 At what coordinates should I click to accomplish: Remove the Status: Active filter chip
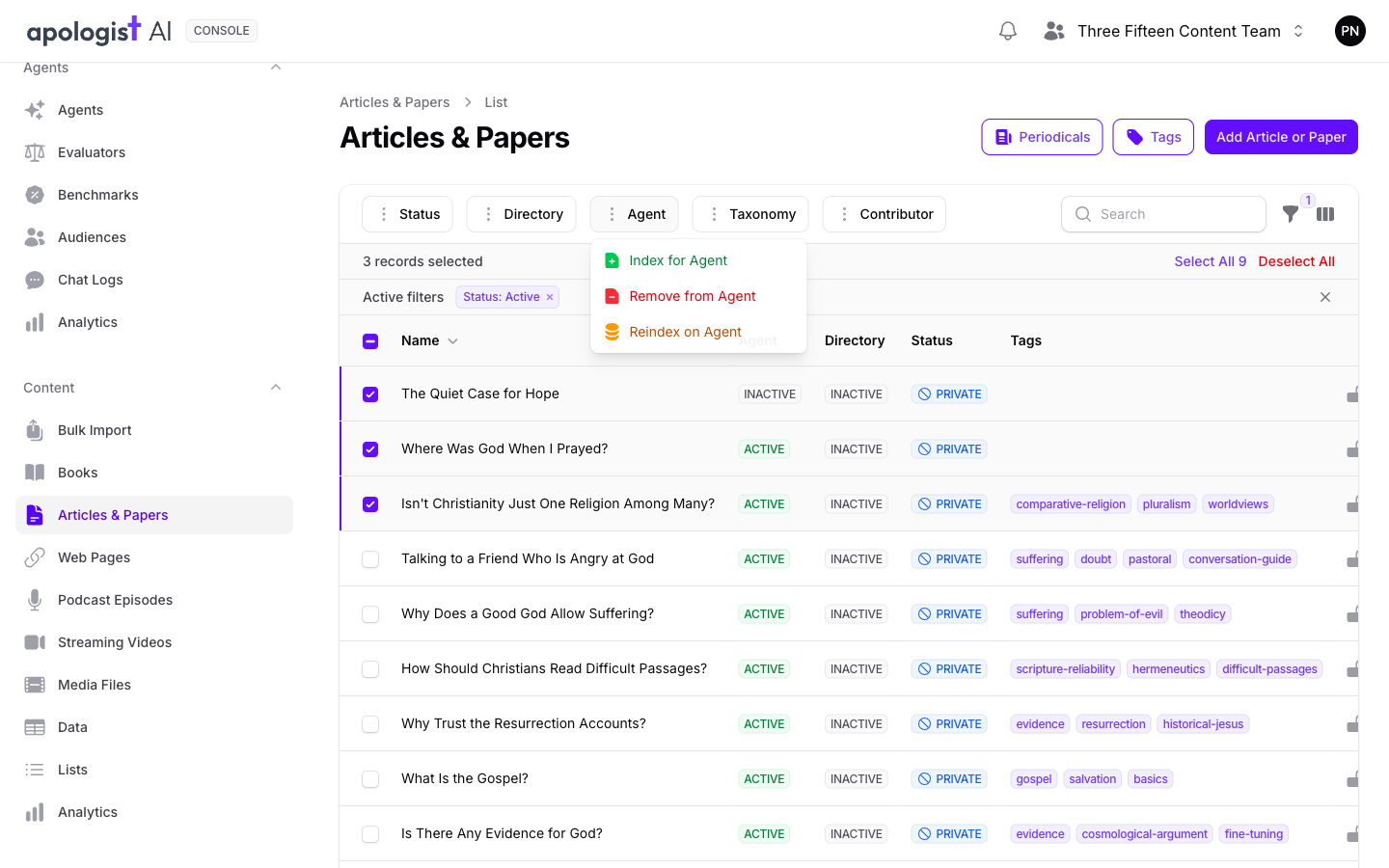click(550, 297)
